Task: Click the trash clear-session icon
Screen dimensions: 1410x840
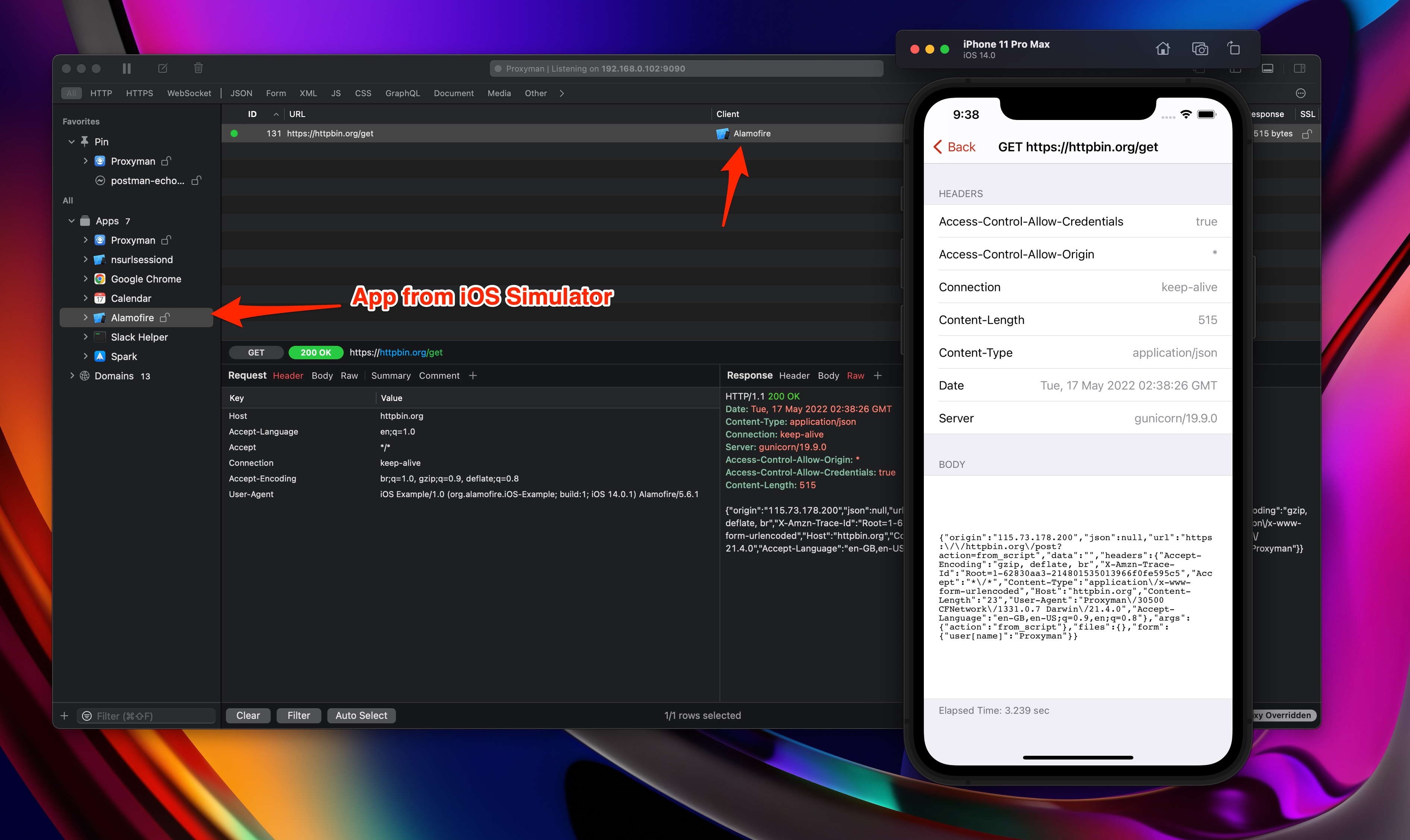Action: (198, 69)
